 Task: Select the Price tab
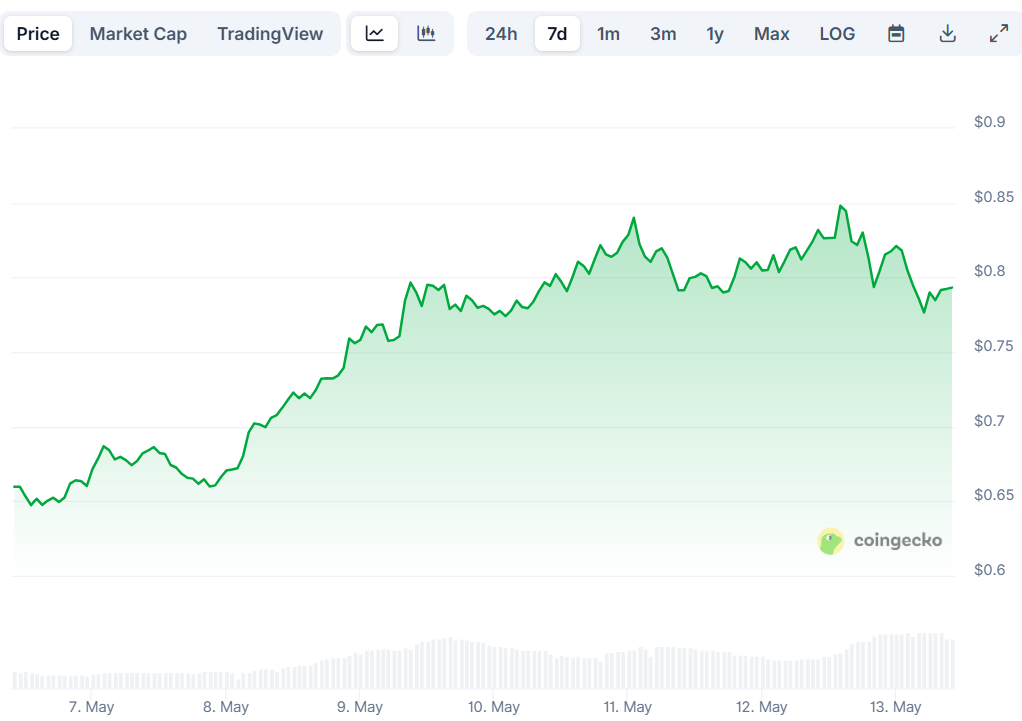[x=37, y=33]
